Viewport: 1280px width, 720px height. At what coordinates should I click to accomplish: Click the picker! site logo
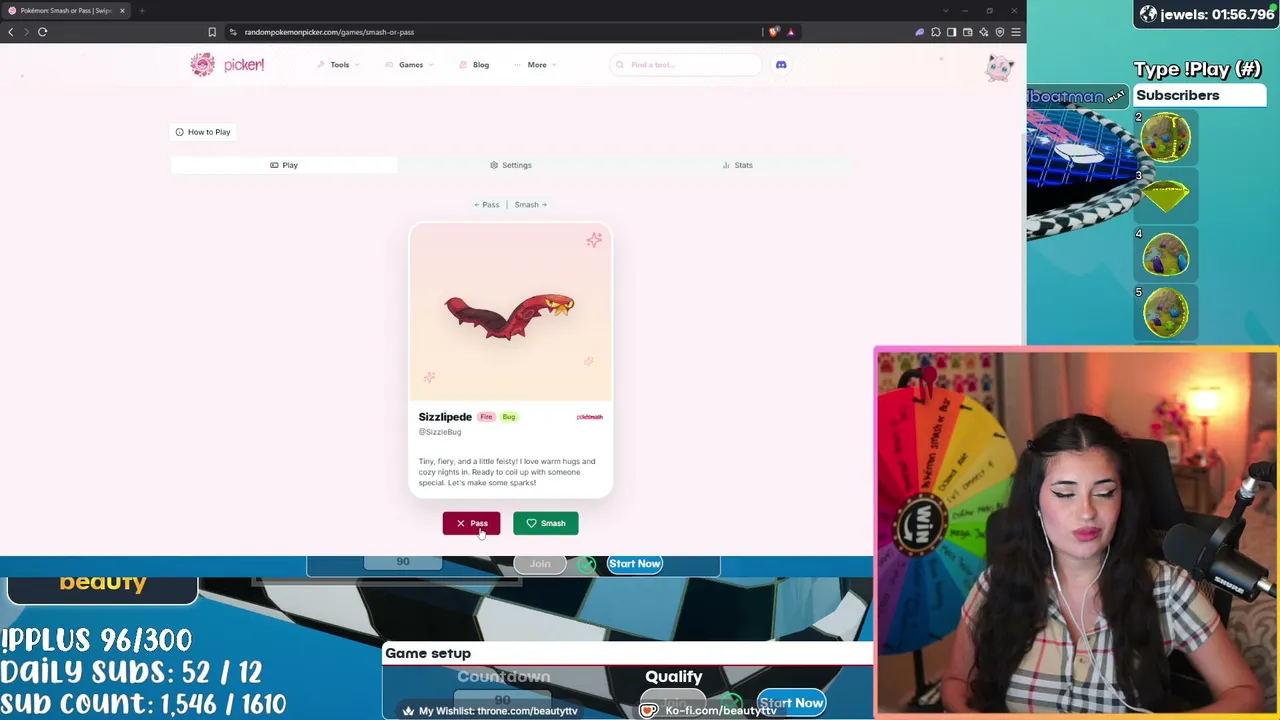227,65
